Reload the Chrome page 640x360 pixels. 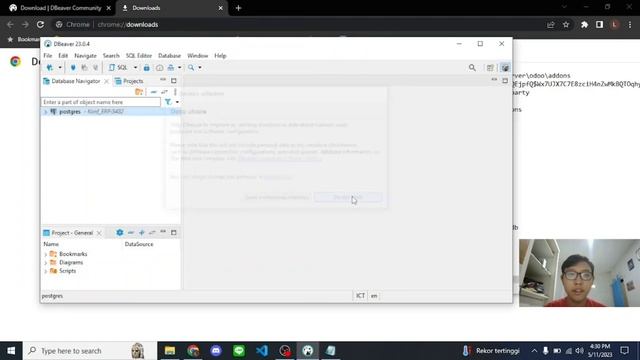click(40, 24)
